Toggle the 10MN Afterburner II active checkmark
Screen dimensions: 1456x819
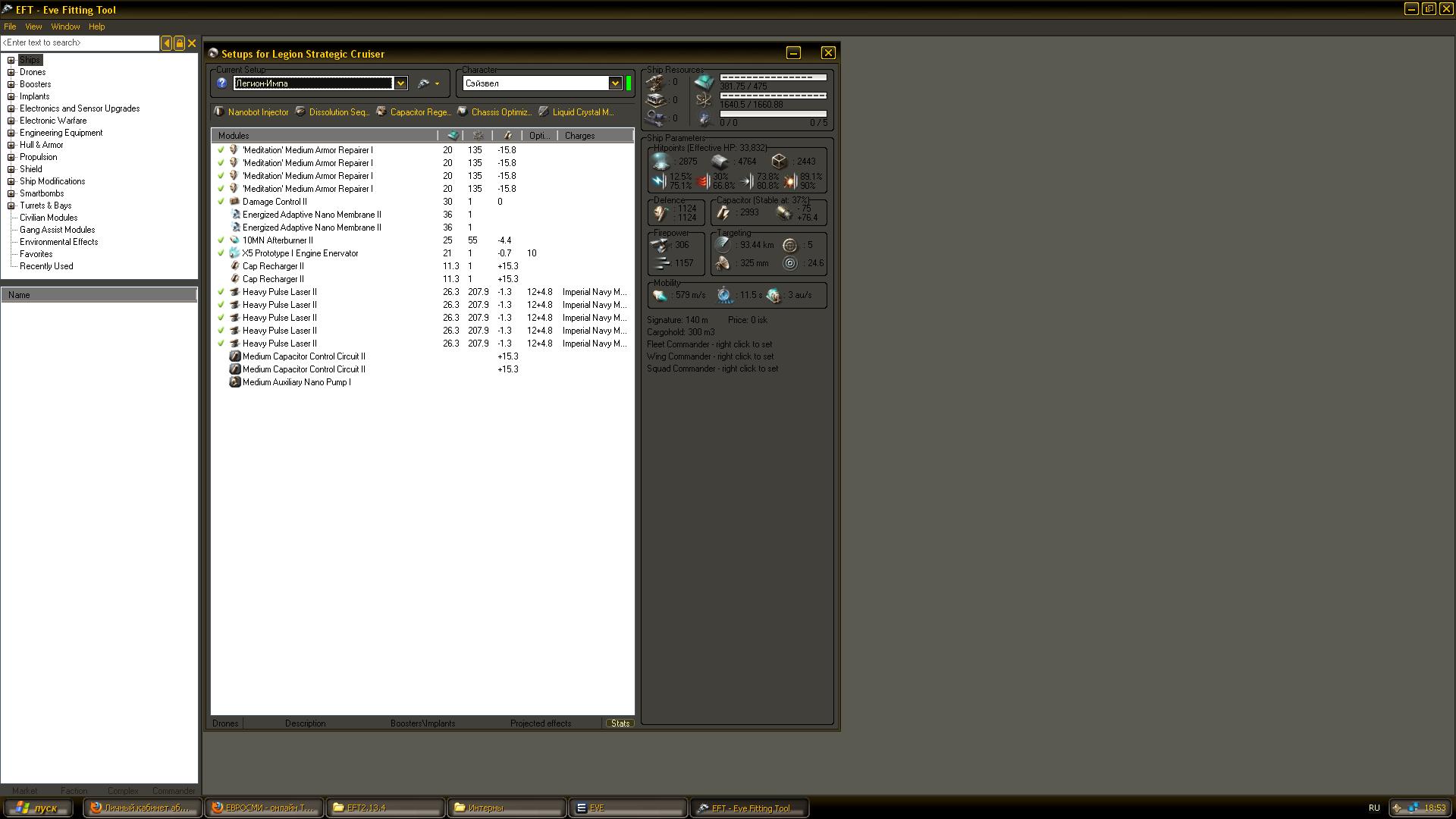[221, 240]
